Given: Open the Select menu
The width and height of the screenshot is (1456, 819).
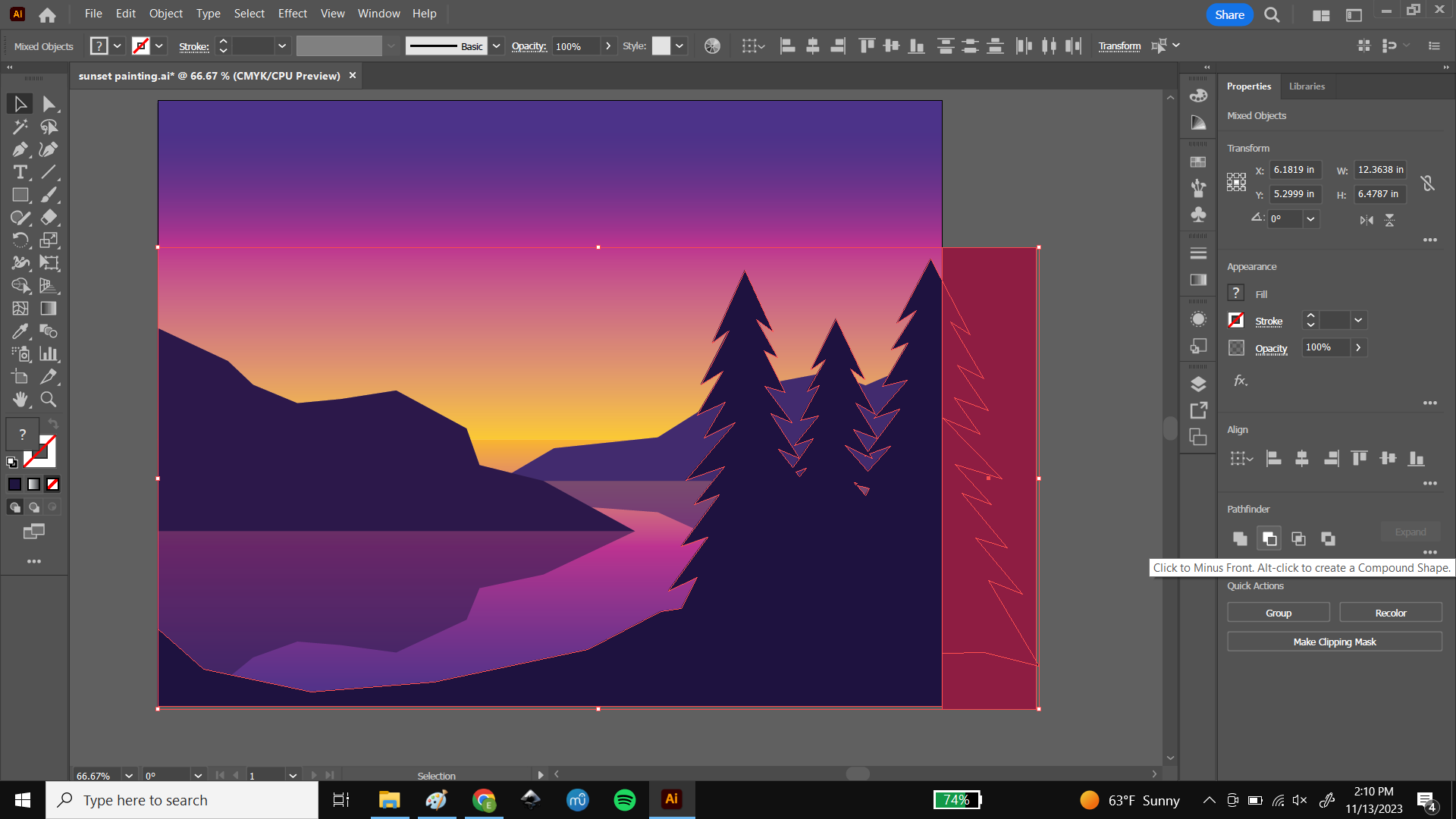Looking at the screenshot, I should (249, 13).
